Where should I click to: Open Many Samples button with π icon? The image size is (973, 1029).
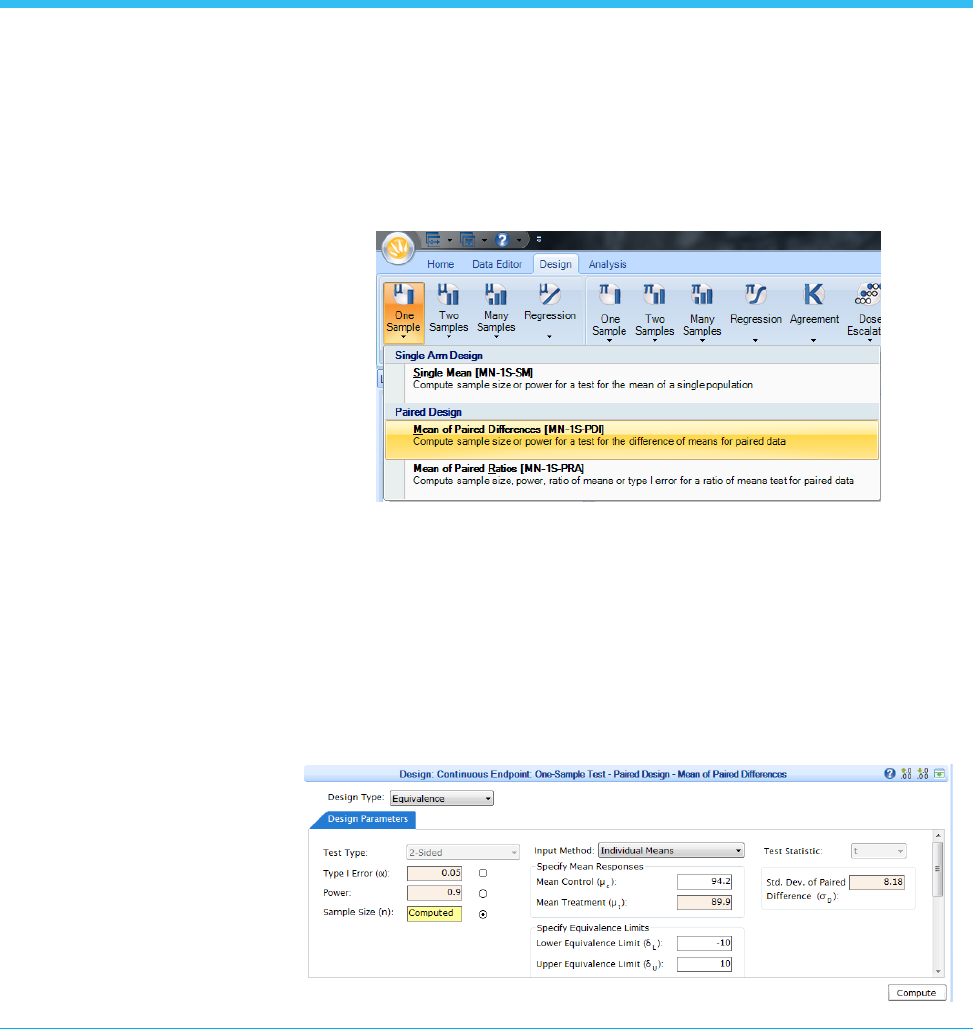[702, 312]
